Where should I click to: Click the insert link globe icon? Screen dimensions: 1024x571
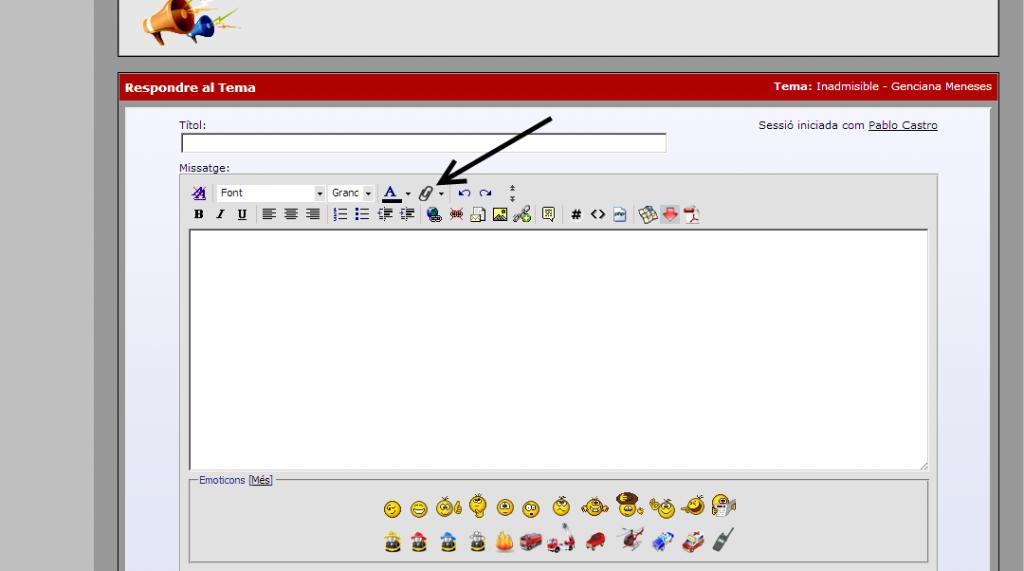434,214
